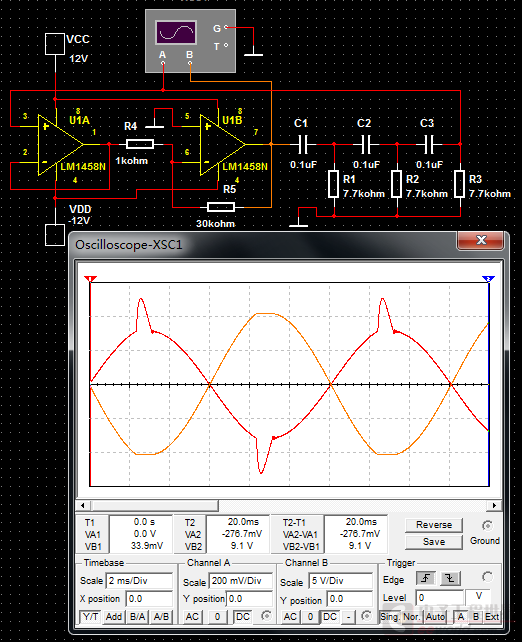The width and height of the screenshot is (522, 642).
Task: Switch display mode to B/A
Action: point(137,617)
